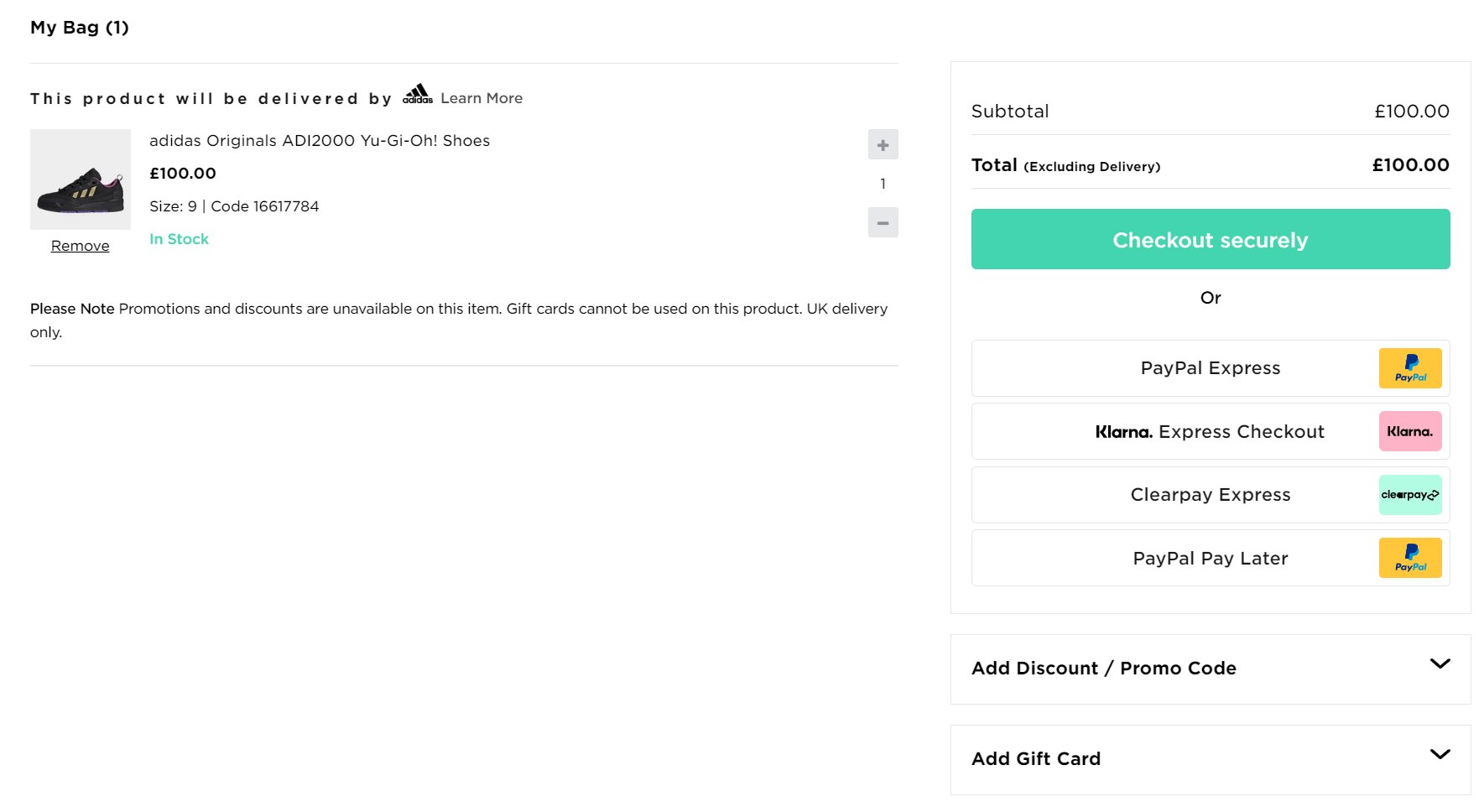Choose Klarna Express Checkout

click(1211, 431)
